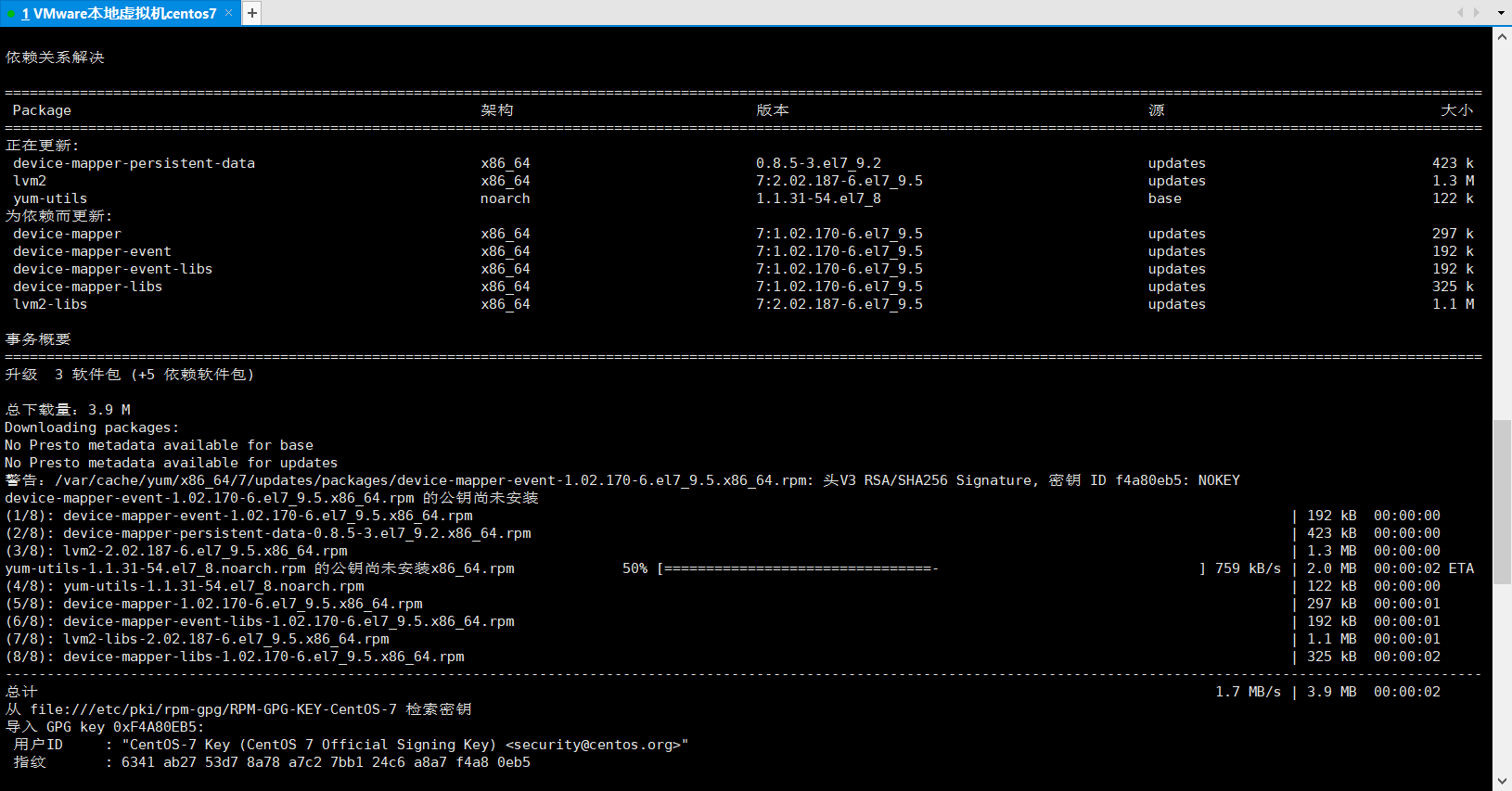This screenshot has height=791, width=1512.
Task: Click the 122 k size value
Action: coord(1454,198)
